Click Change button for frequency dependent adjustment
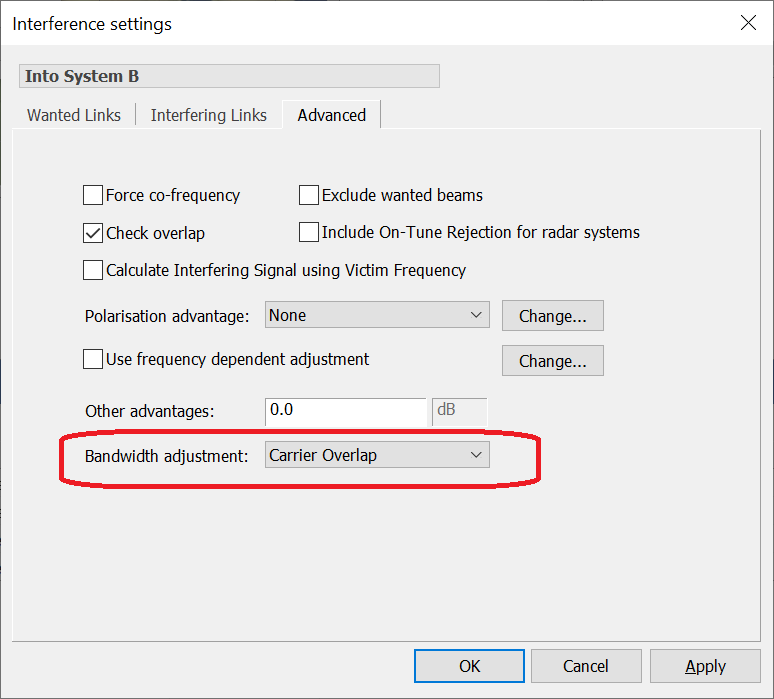774x699 pixels. 553,361
